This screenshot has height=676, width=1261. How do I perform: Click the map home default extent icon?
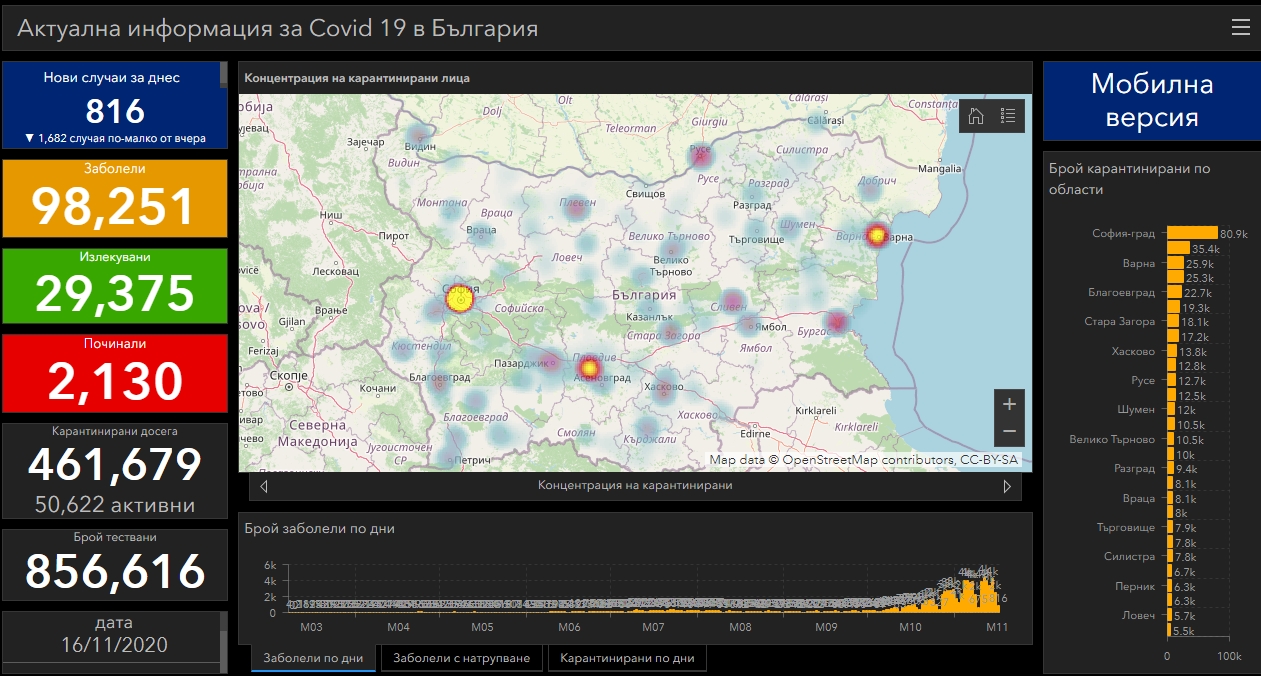(x=976, y=116)
